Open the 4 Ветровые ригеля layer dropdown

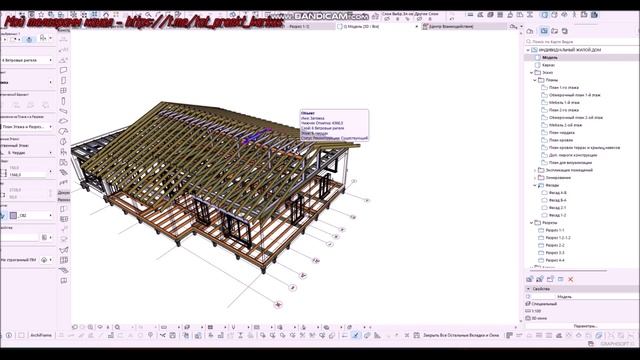coord(27,60)
